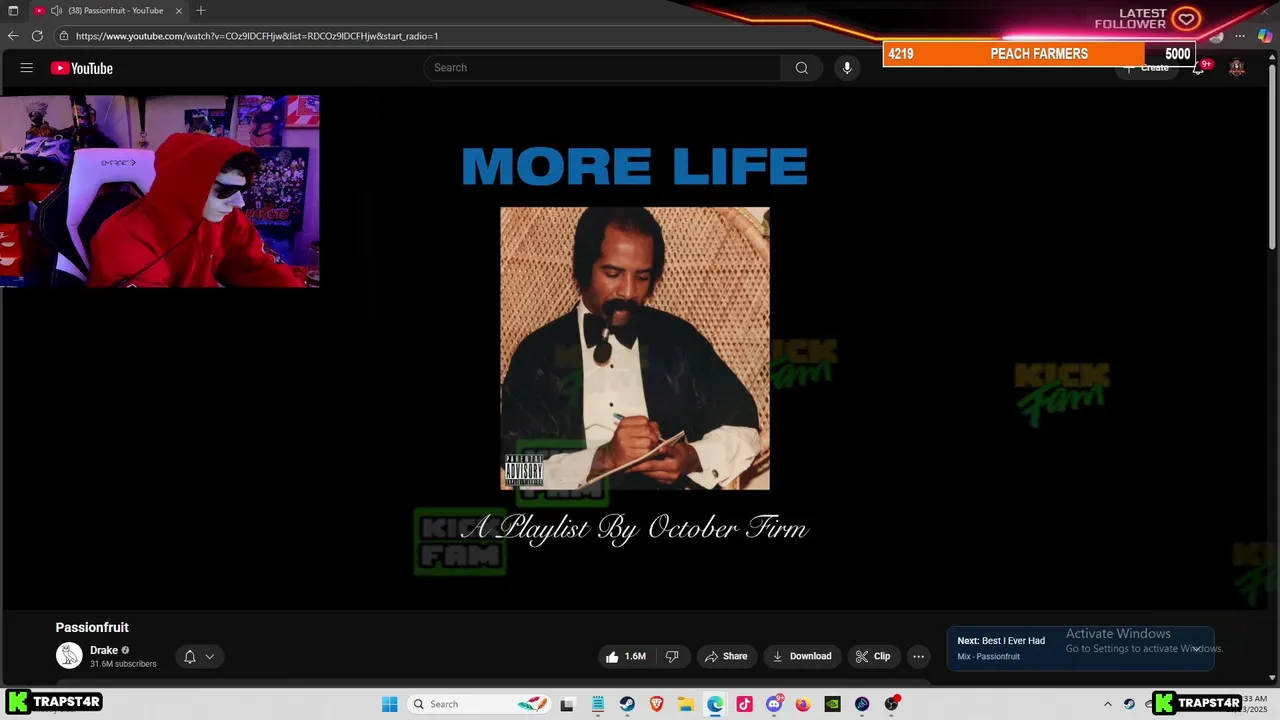This screenshot has width=1280, height=720.
Task: Expand the notification preferences chevron
Action: (210, 657)
